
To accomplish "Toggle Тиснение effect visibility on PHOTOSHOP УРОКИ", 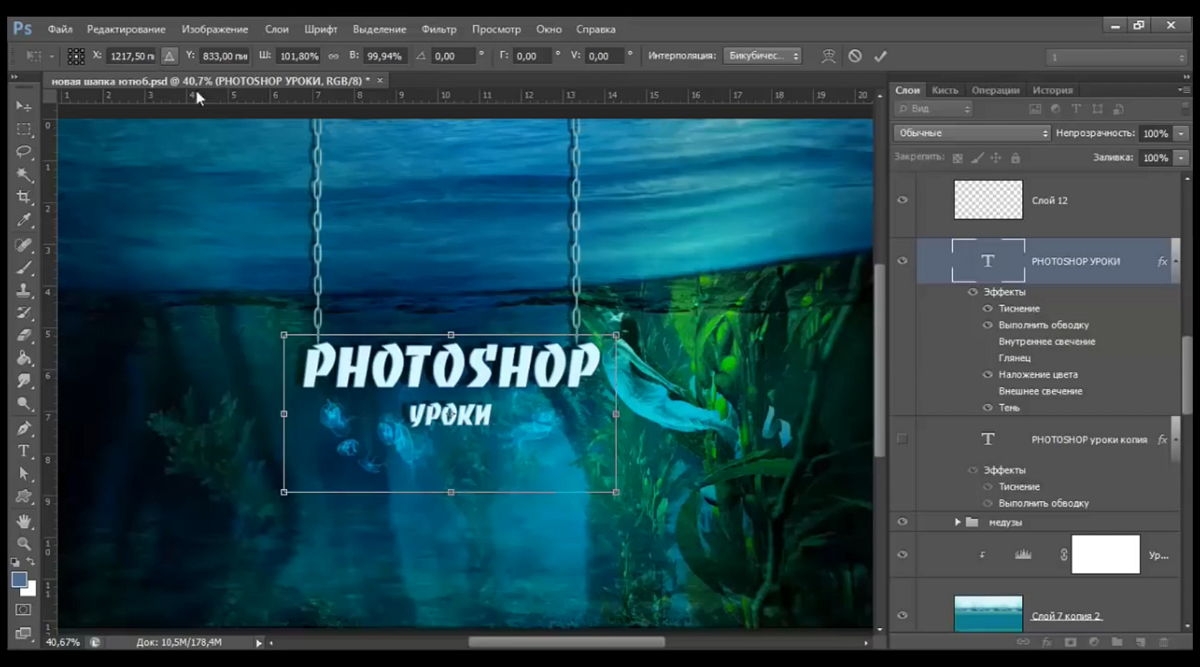I will point(988,309).
